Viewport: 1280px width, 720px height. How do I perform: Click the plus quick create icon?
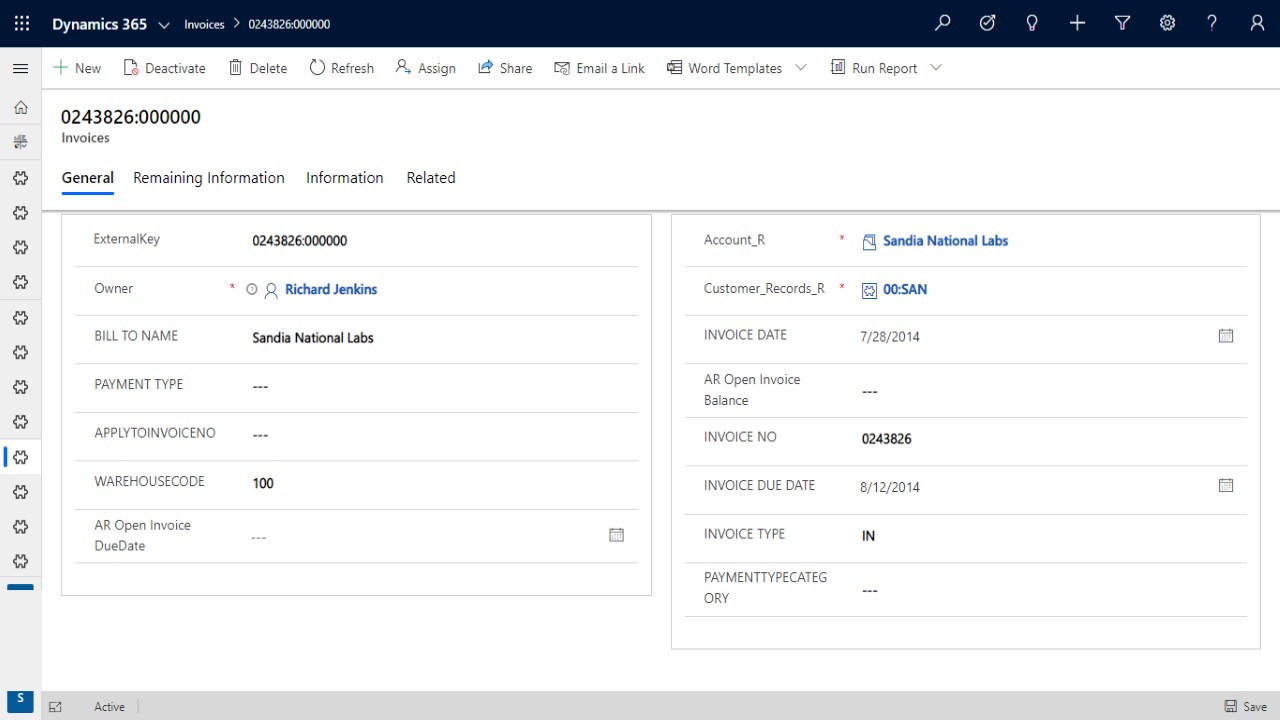pos(1077,23)
